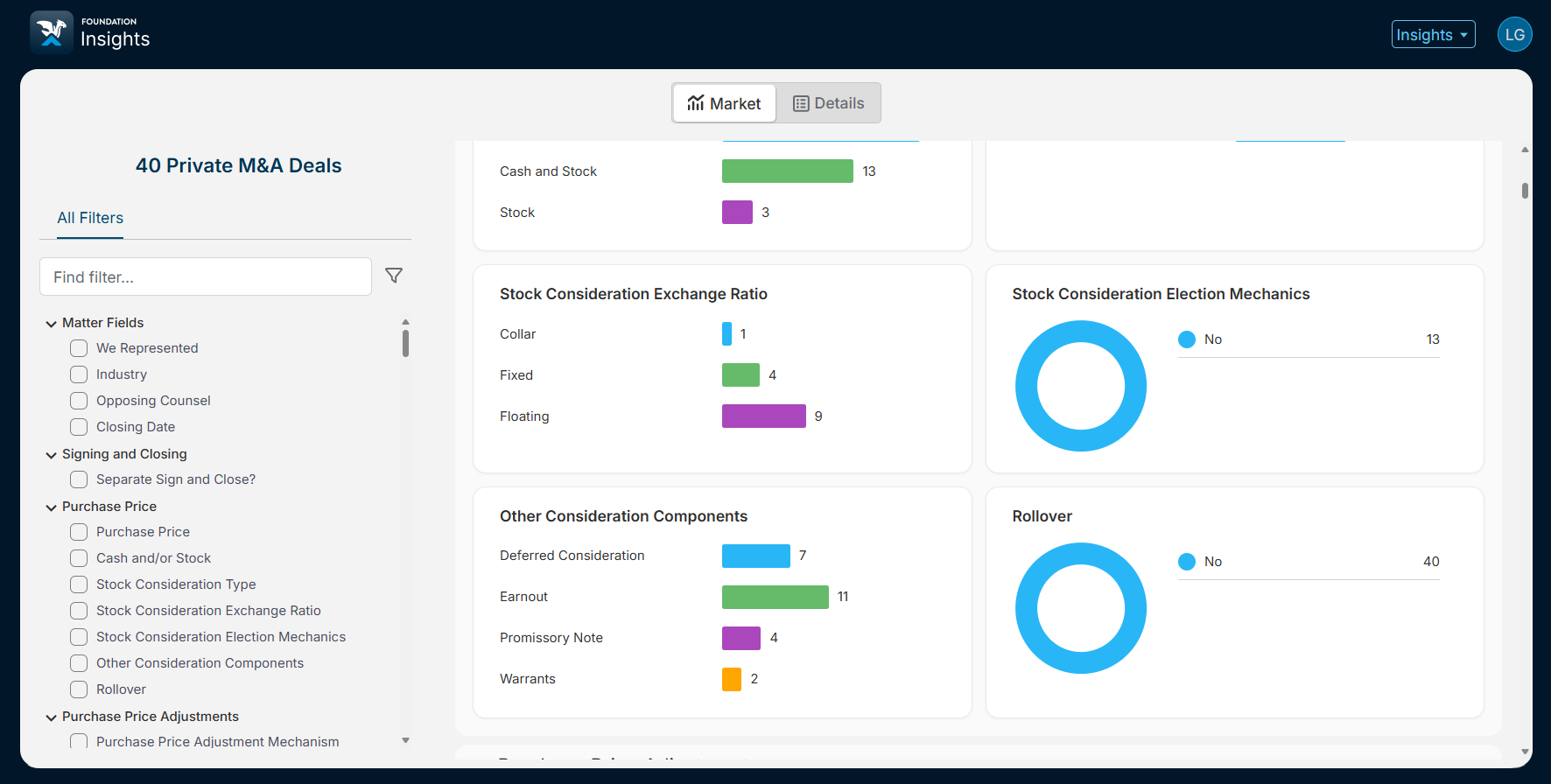This screenshot has height=784, width=1551.
Task: Click into the Find filter search box
Action: tap(206, 276)
